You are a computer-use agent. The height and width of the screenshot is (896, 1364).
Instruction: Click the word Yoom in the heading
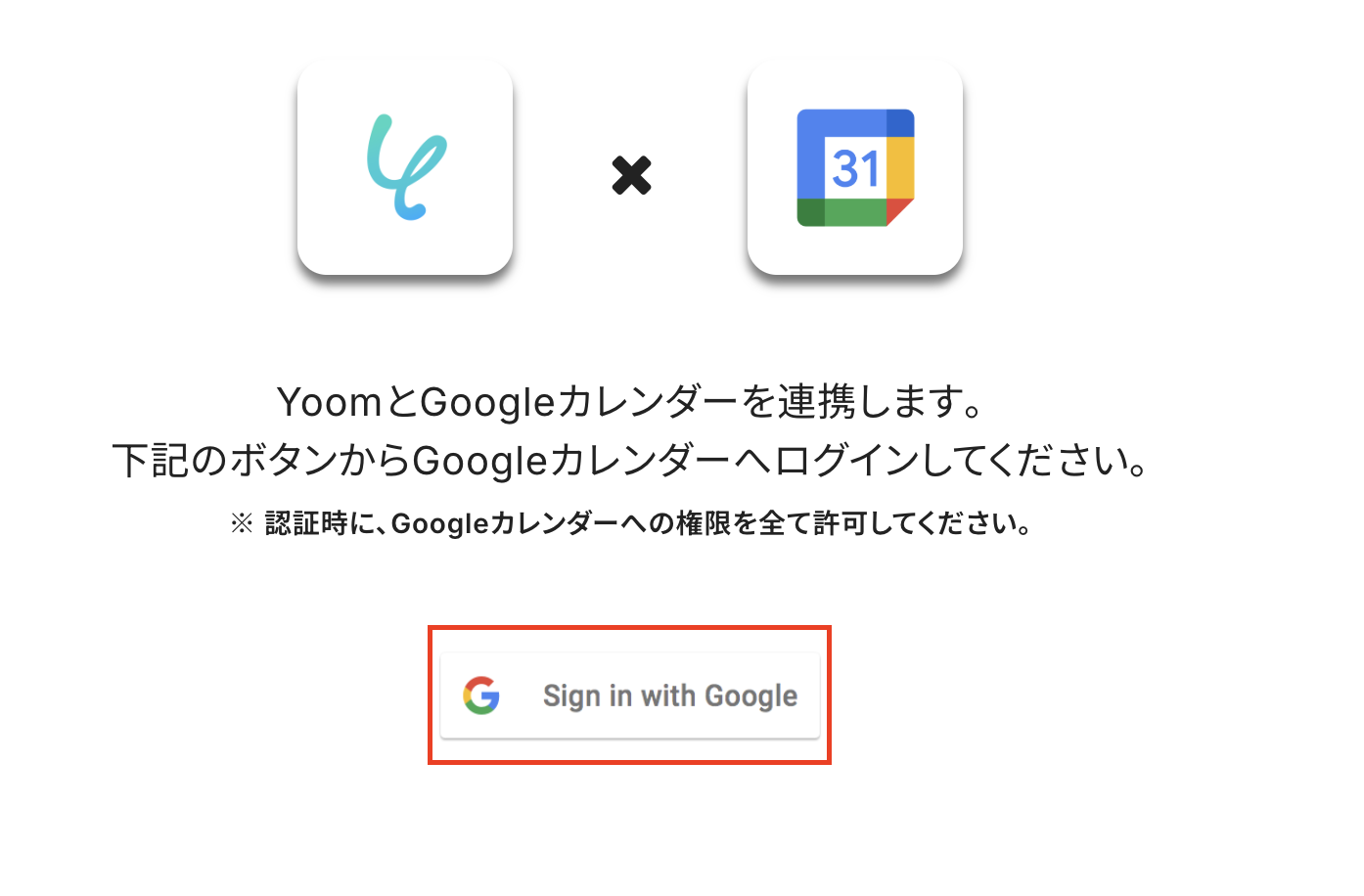coord(330,402)
